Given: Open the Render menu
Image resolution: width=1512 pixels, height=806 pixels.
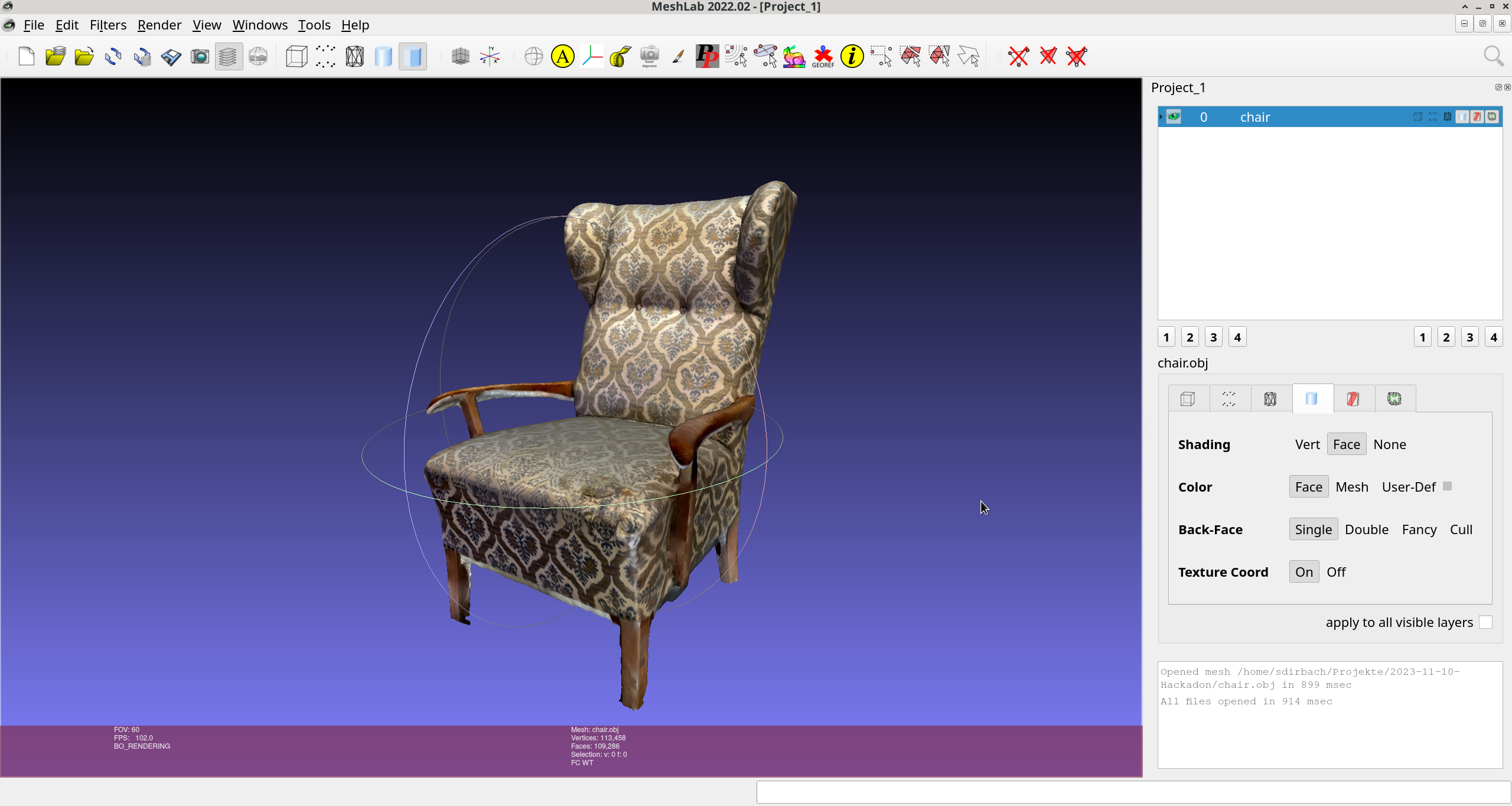Looking at the screenshot, I should [x=159, y=25].
